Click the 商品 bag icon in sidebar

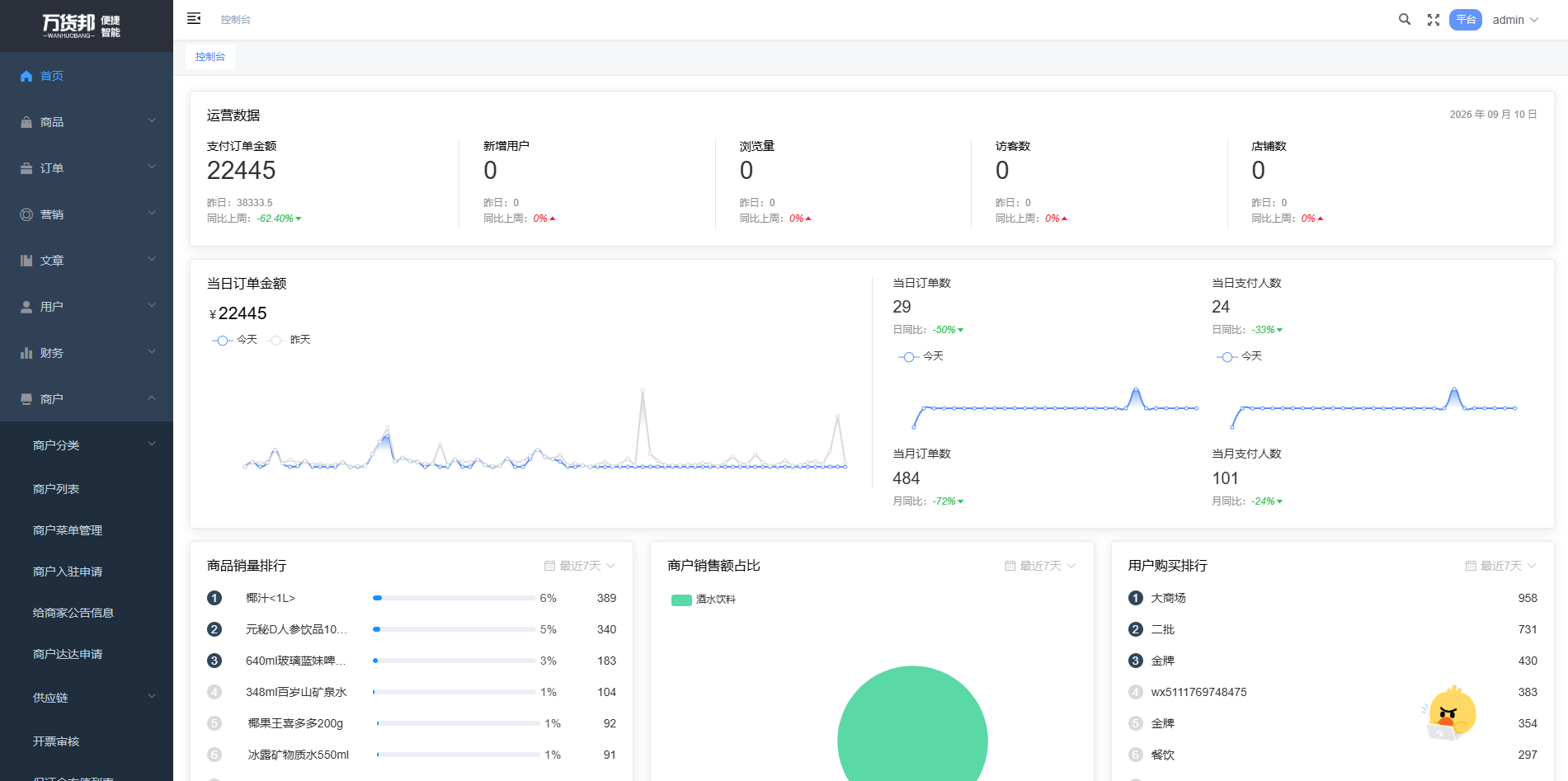pos(26,122)
